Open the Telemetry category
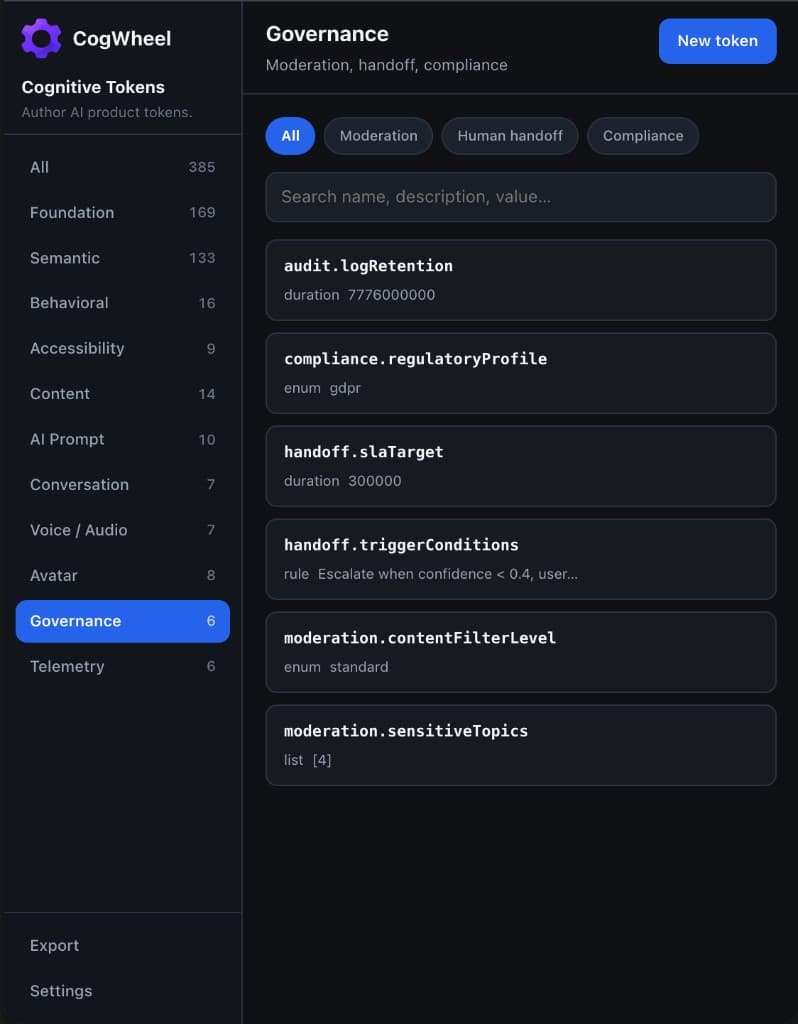Image resolution: width=798 pixels, height=1024 pixels. click(x=122, y=666)
